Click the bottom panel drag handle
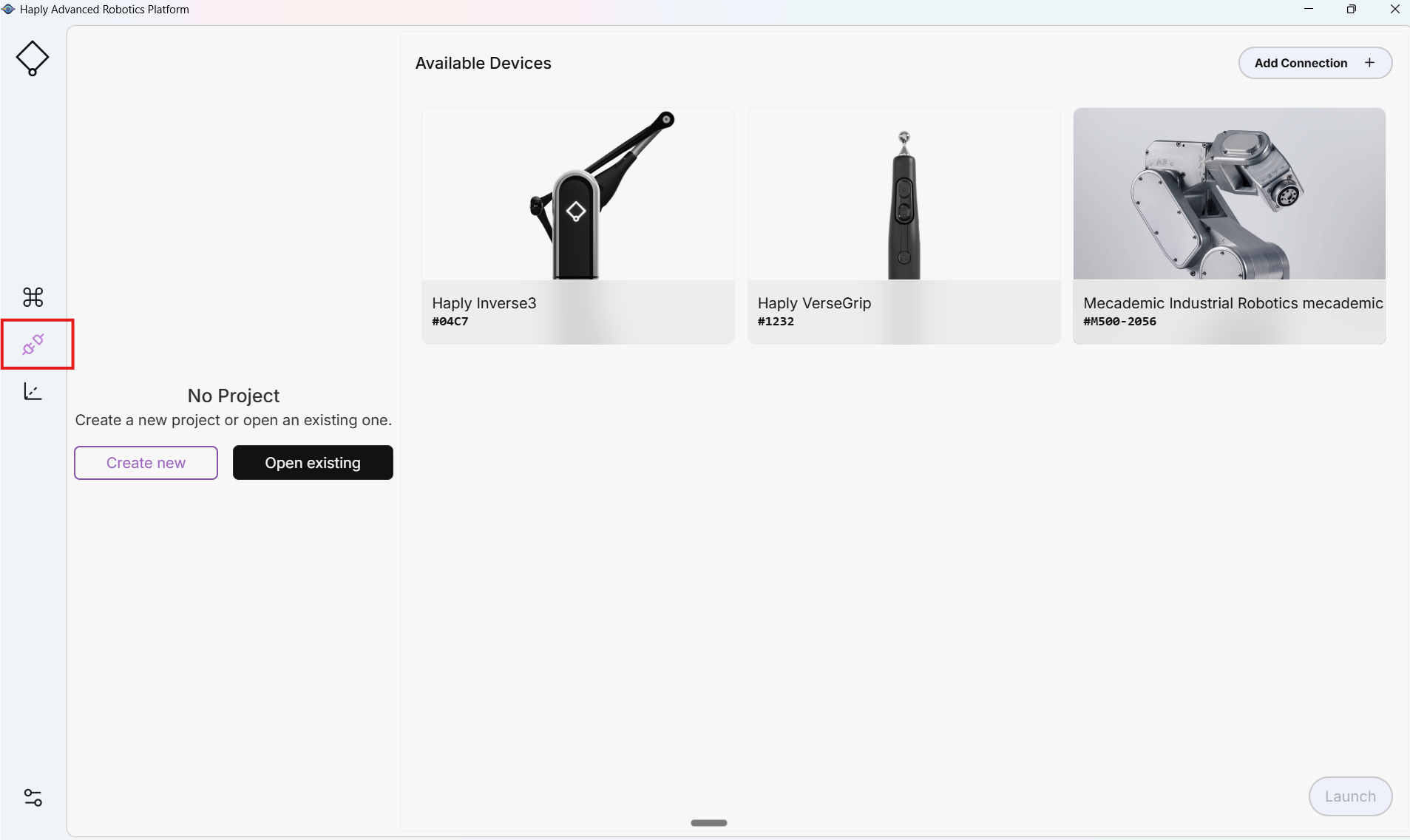 pyautogui.click(x=708, y=823)
